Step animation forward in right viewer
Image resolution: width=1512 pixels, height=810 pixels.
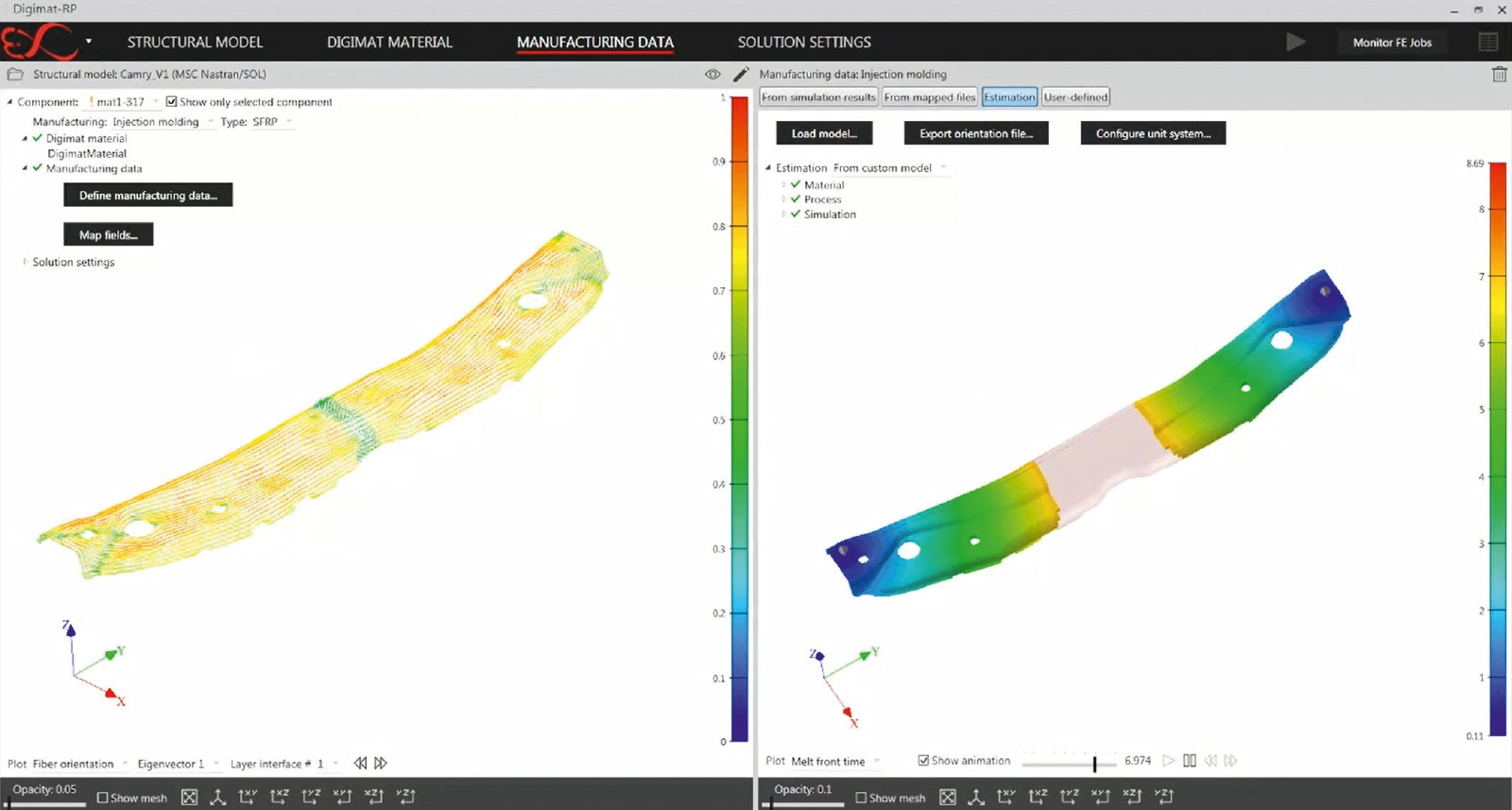pyautogui.click(x=1230, y=760)
